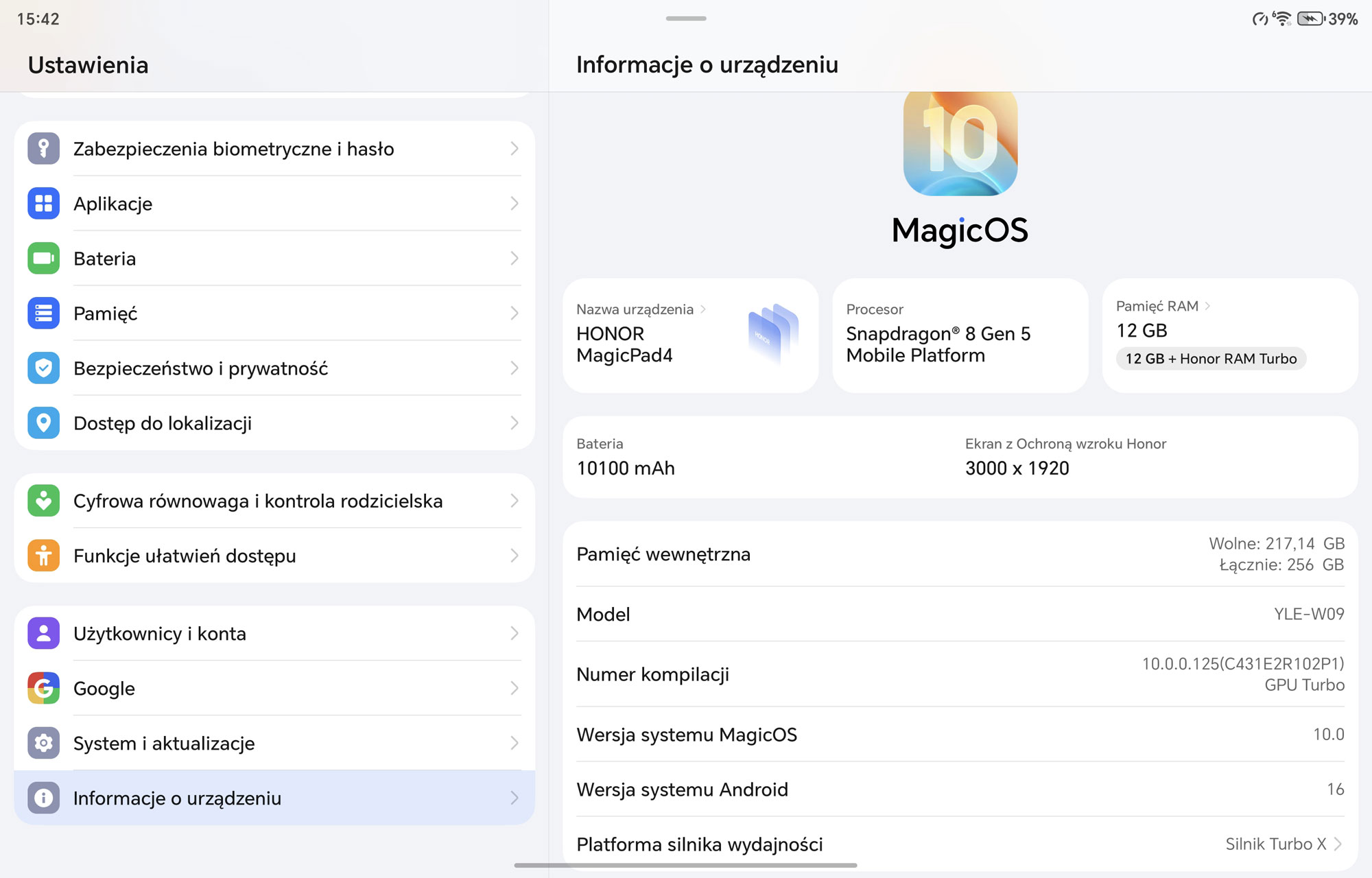Screen dimensions: 1372x878
Task: Click chevron on System i aktualizacje row
Action: coord(514,743)
